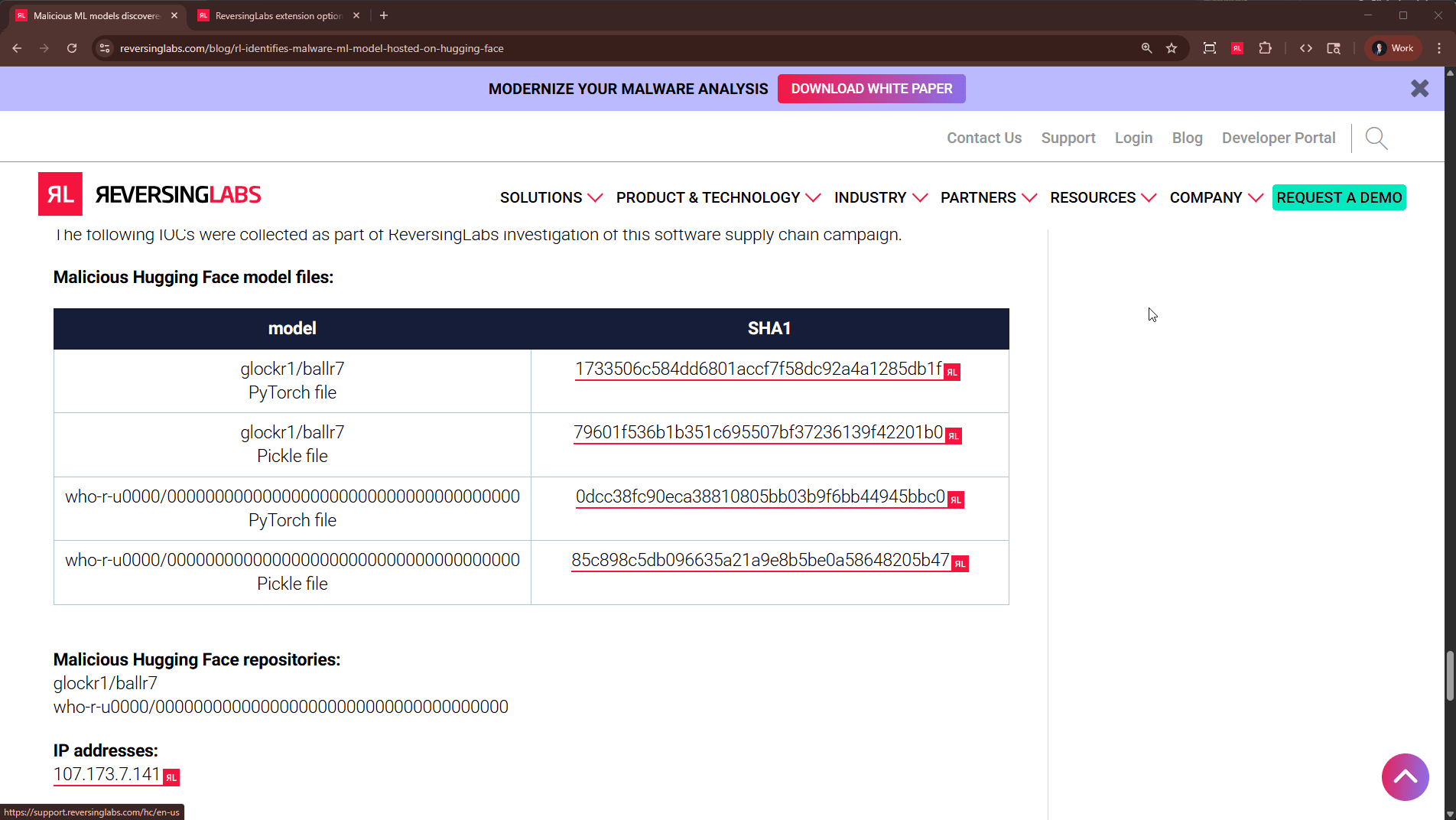Open the Support link
The width and height of the screenshot is (1456, 820).
click(x=1068, y=138)
